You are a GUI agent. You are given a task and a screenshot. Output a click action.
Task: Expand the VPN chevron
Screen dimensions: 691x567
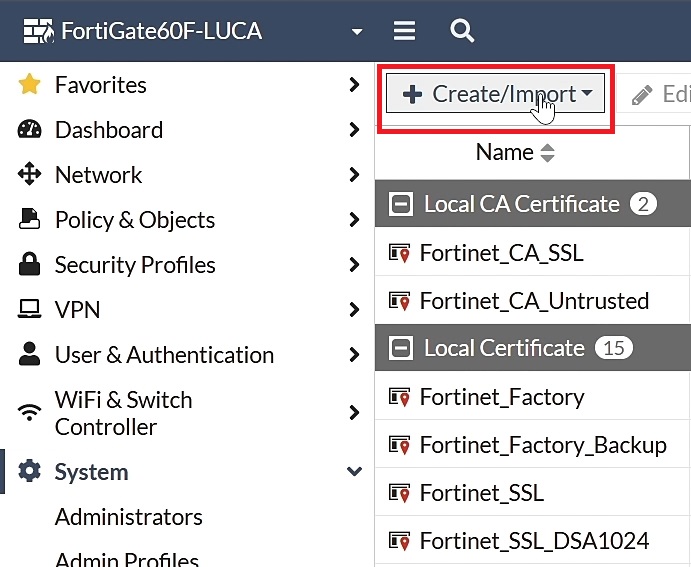tap(354, 309)
